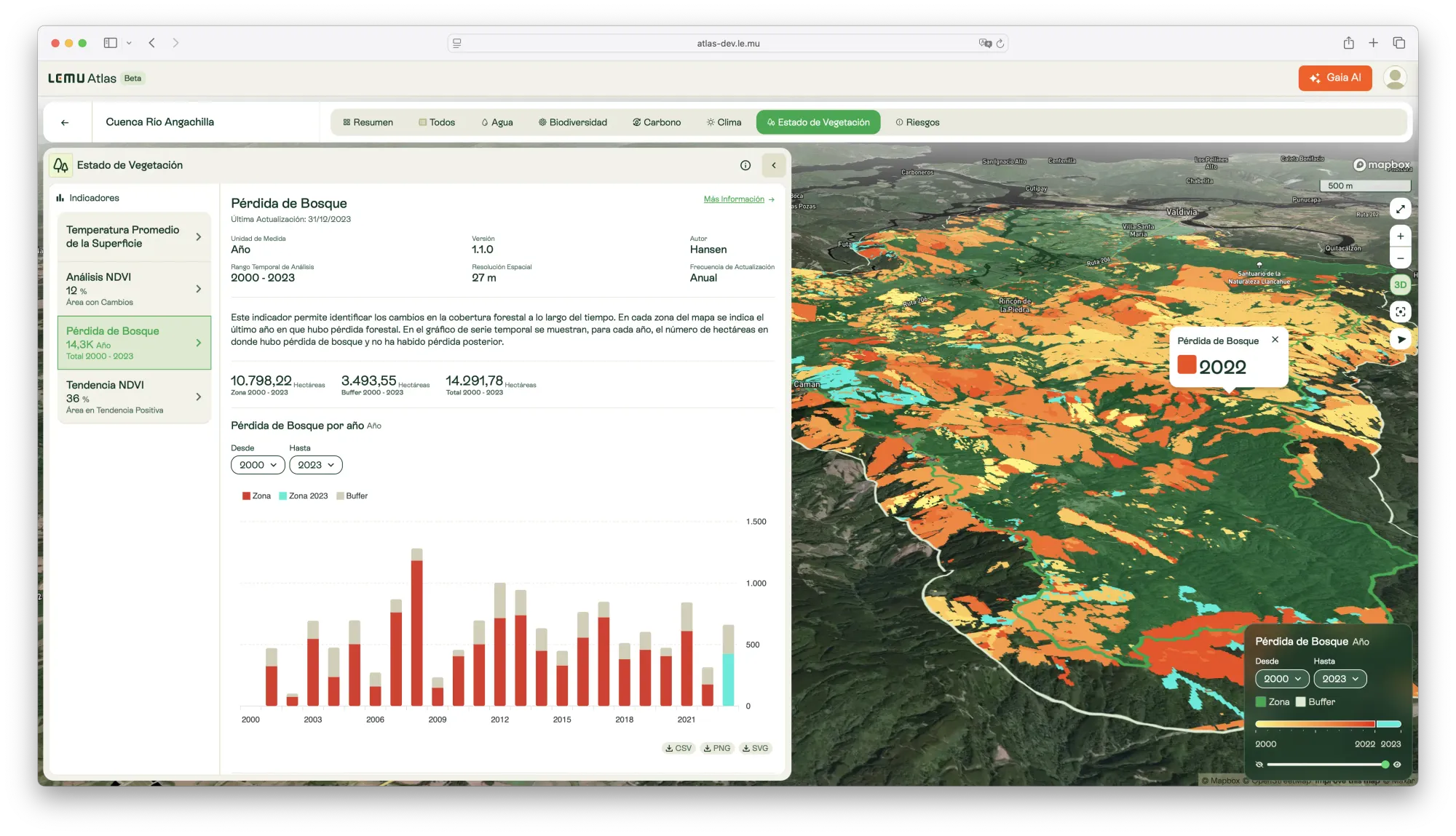Open the Más Información link

coord(734,199)
